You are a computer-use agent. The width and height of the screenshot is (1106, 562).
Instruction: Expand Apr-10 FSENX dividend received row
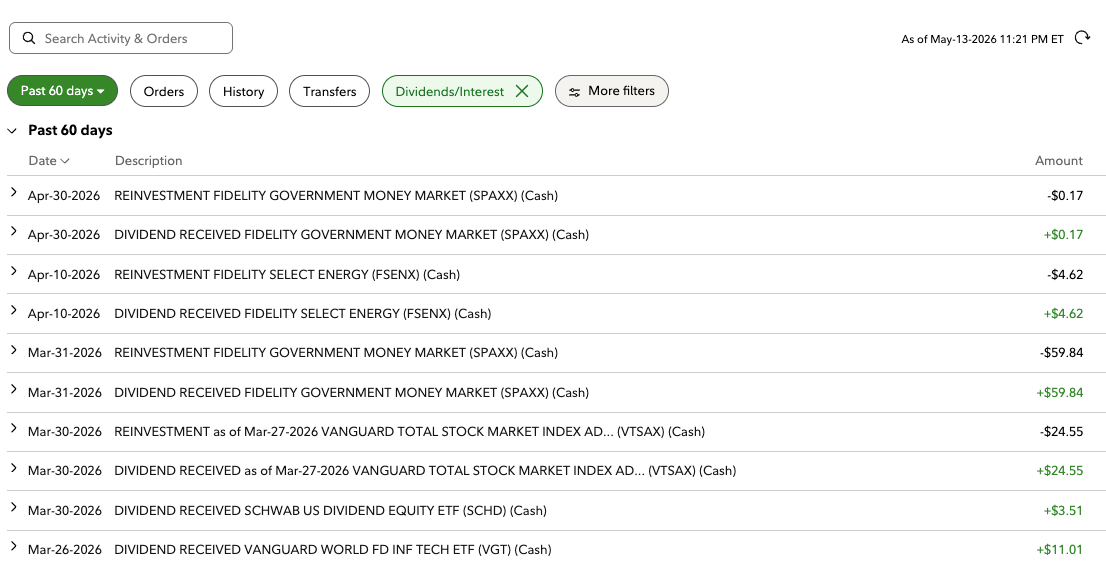point(13,310)
